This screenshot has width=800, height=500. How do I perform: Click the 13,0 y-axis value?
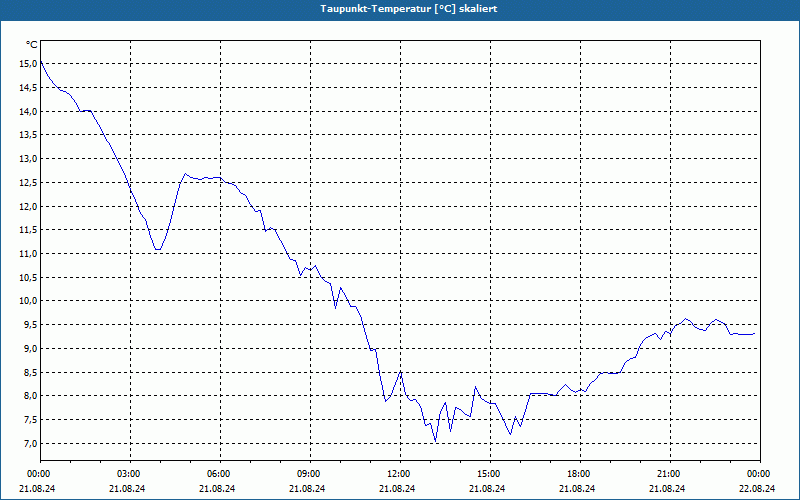[x=29, y=159]
